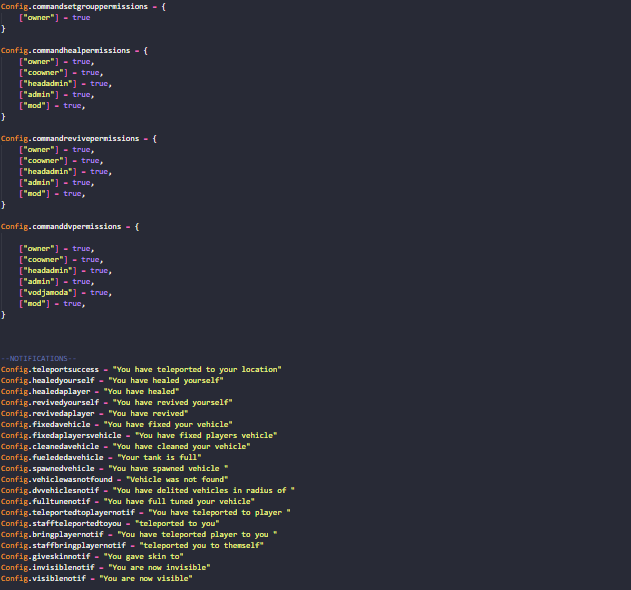
Task: Click the Config.healedaplayer variable
Action: click(46, 391)
